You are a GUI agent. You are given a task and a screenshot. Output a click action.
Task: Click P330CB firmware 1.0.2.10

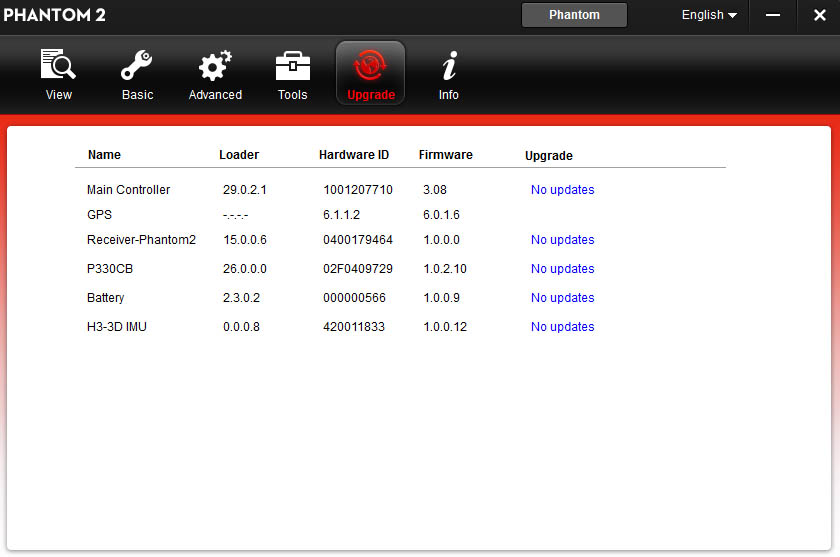(x=445, y=268)
